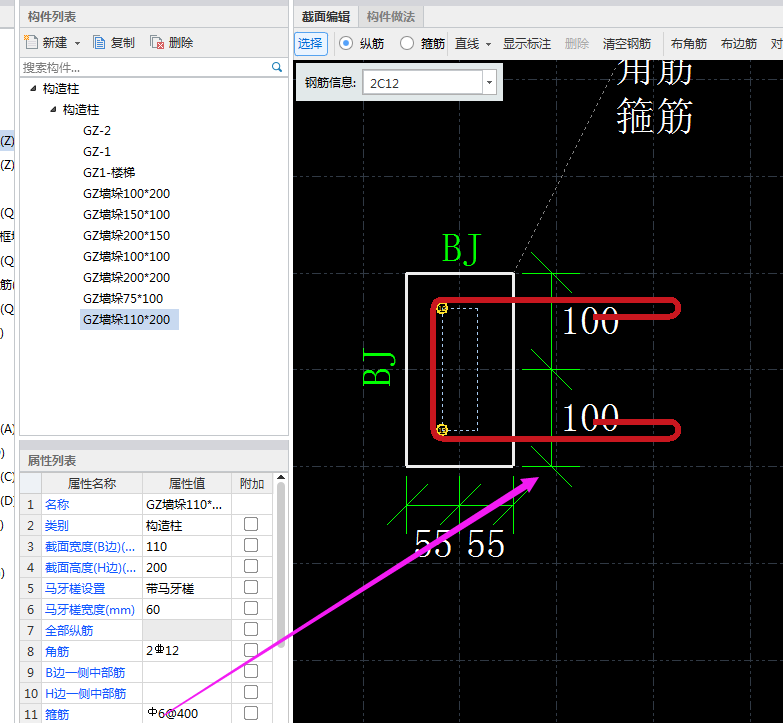Image resolution: width=783 pixels, height=723 pixels.
Task: Select GZ-1 in the component tree
Action: (x=97, y=151)
